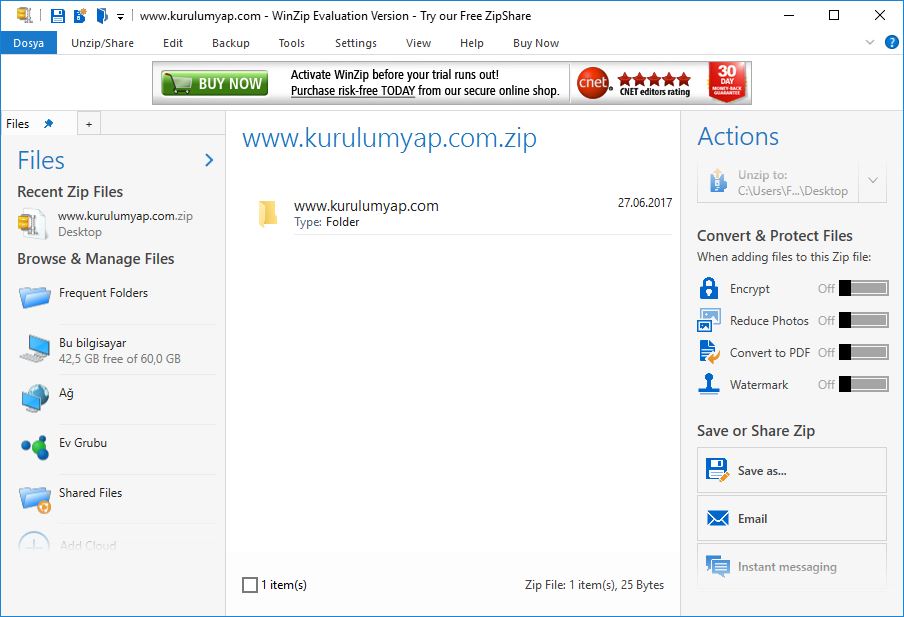Turn on the Encrypt toggle

[x=863, y=288]
